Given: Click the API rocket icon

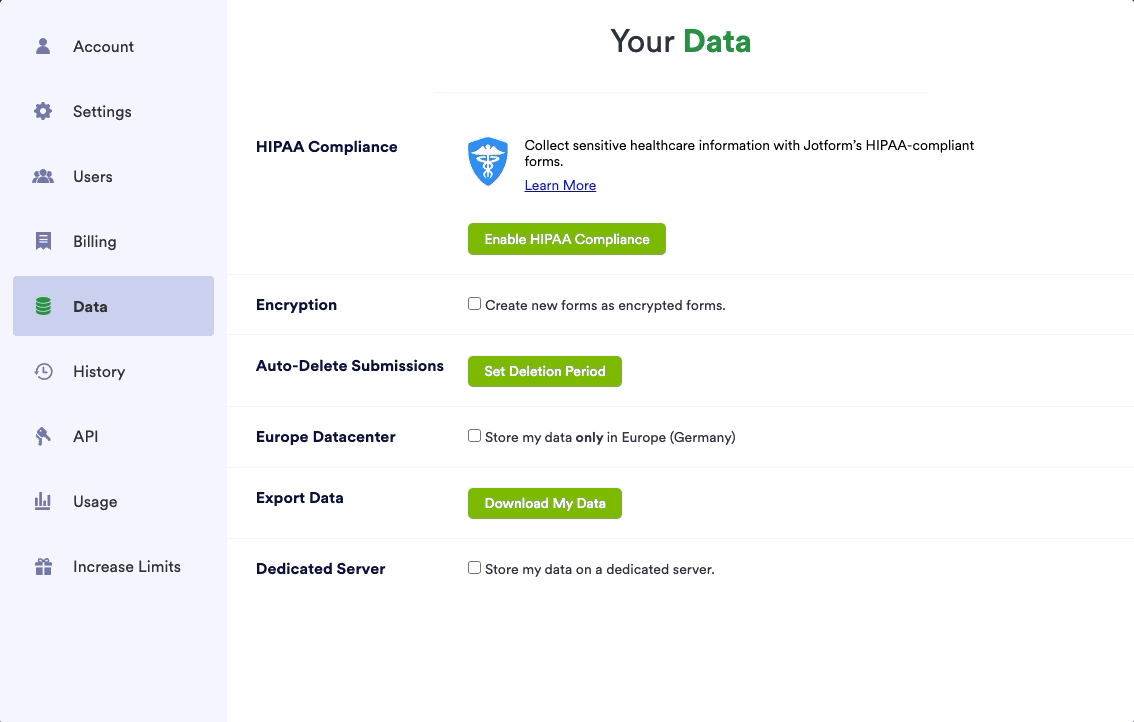Looking at the screenshot, I should tap(43, 436).
